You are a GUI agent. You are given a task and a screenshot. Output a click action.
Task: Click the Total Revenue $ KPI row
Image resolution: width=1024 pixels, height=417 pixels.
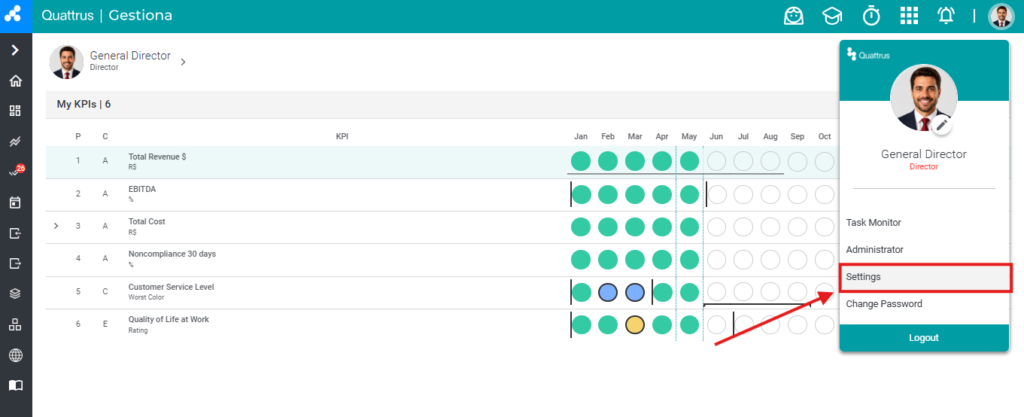(441, 162)
